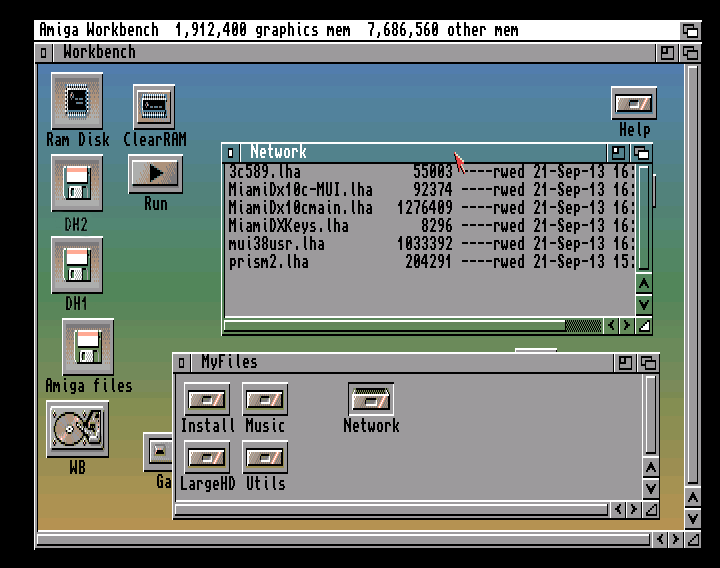Click the Workbench window down scroll arrow
This screenshot has width=720, height=568.
tap(693, 518)
